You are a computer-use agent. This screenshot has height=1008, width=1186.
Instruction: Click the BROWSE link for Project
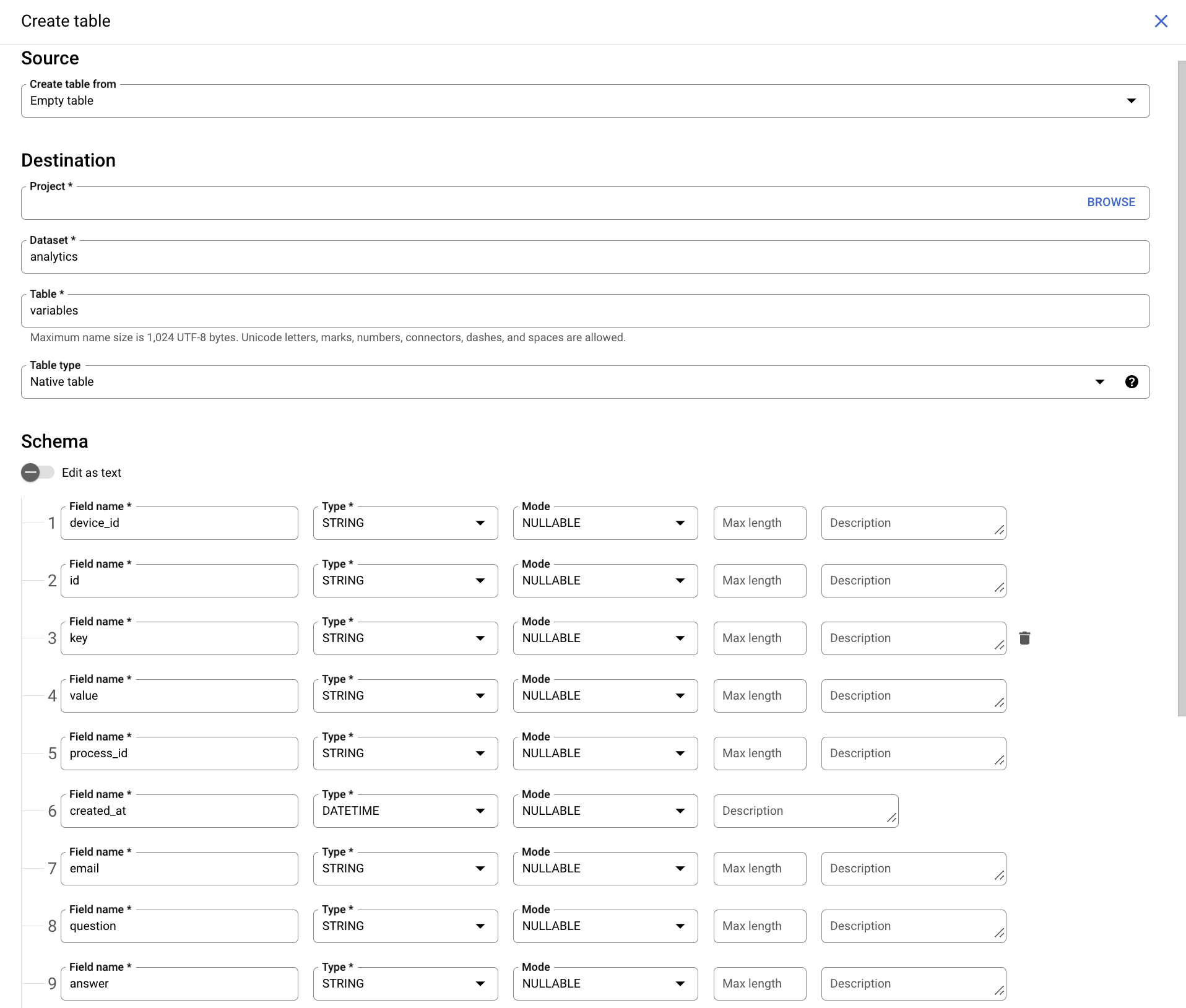click(x=1110, y=202)
